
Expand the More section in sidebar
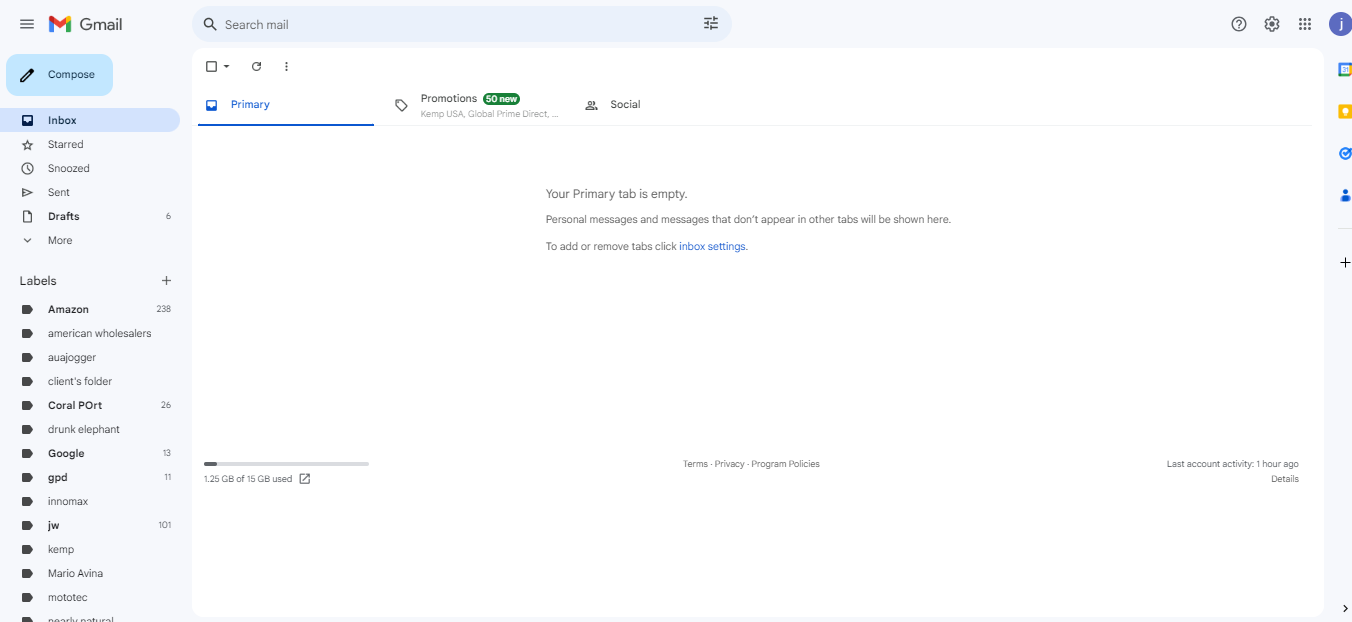(90, 240)
